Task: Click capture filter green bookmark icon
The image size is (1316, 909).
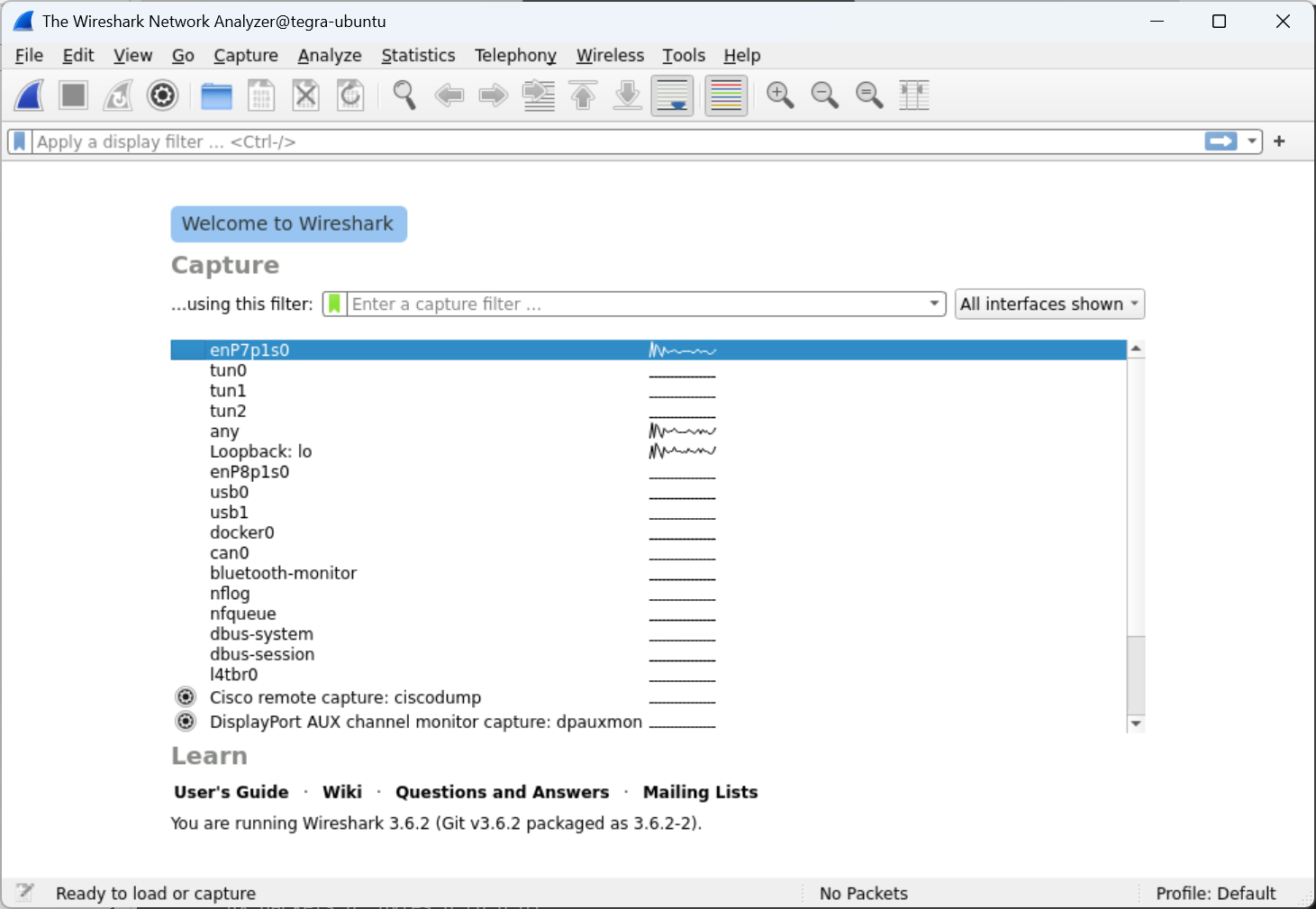Action: pos(334,305)
